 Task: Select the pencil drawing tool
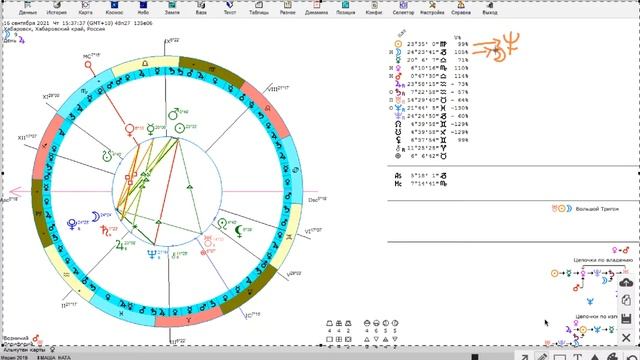(x=542, y=356)
